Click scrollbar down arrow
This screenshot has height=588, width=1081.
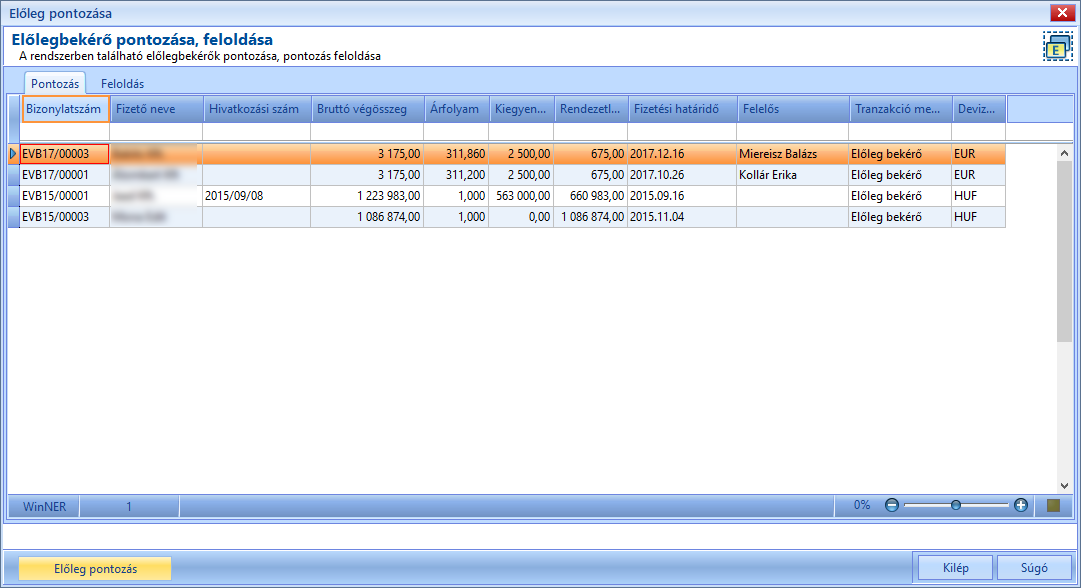pyautogui.click(x=1064, y=485)
